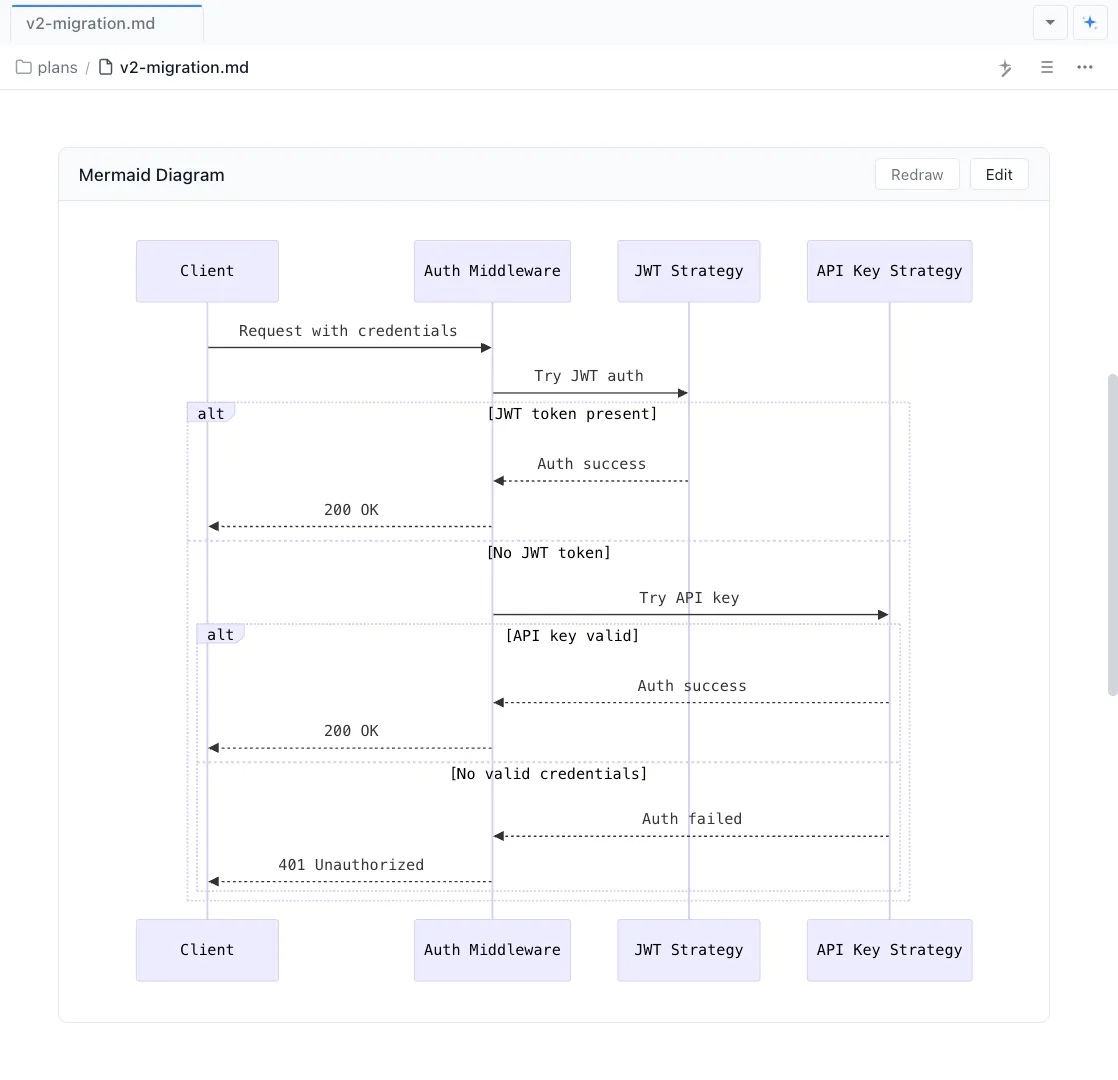Viewport: 1118px width, 1080px height.
Task: Open the plans breadcrumb folder
Action: 57,68
